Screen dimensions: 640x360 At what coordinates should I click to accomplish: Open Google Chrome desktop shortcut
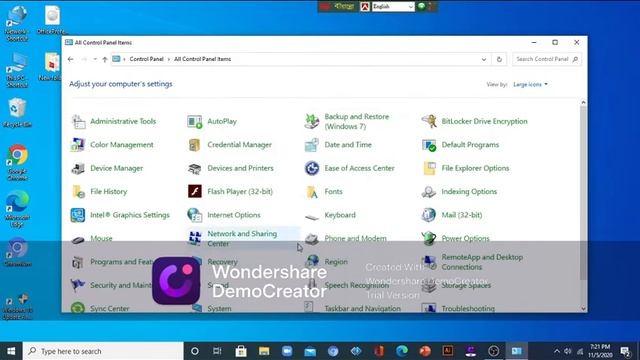coord(17,162)
